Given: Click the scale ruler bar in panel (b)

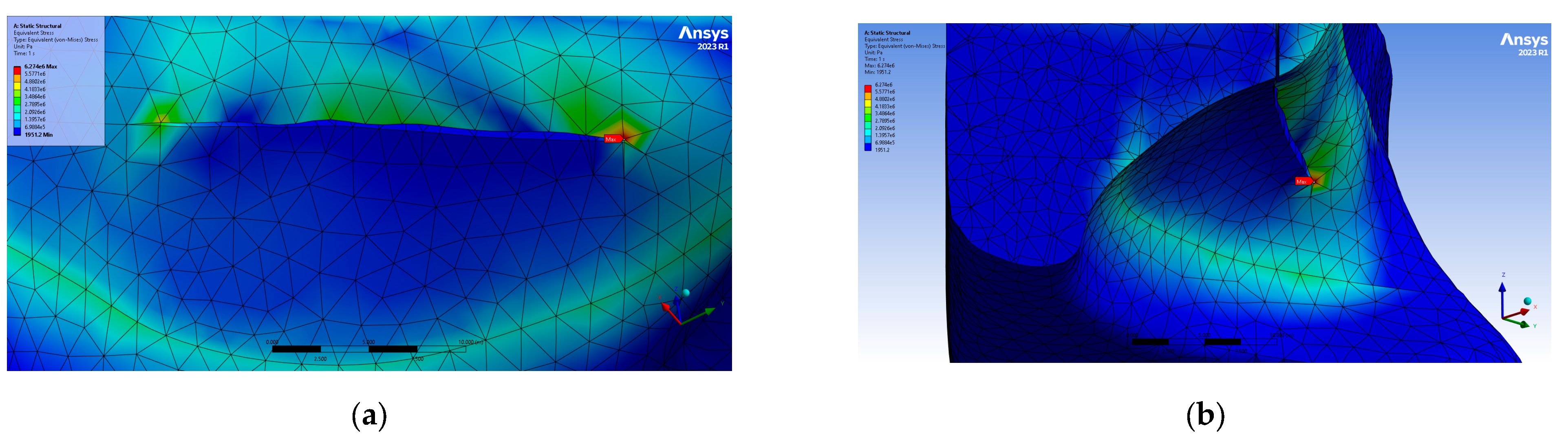Looking at the screenshot, I should (x=1203, y=342).
